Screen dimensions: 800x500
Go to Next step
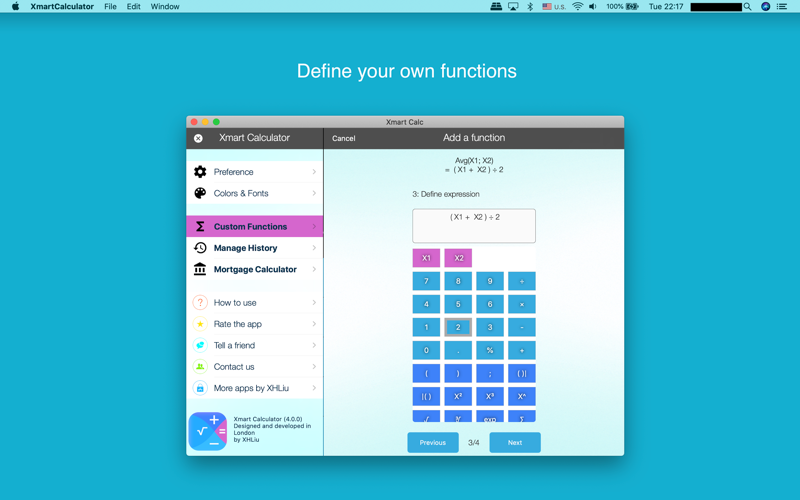[515, 442]
